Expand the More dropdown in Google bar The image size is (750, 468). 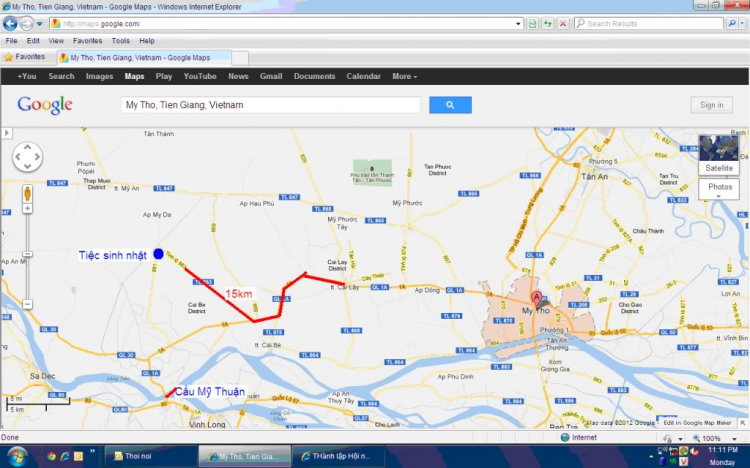[405, 76]
